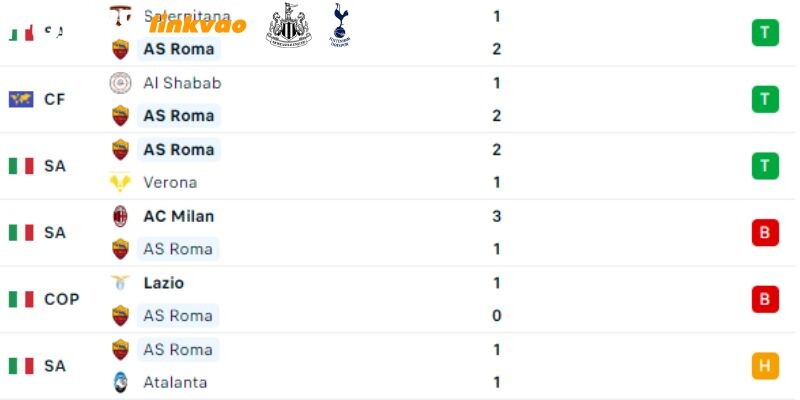Open the Lazio team link
Screen dimensions: 800x400
click(164, 283)
